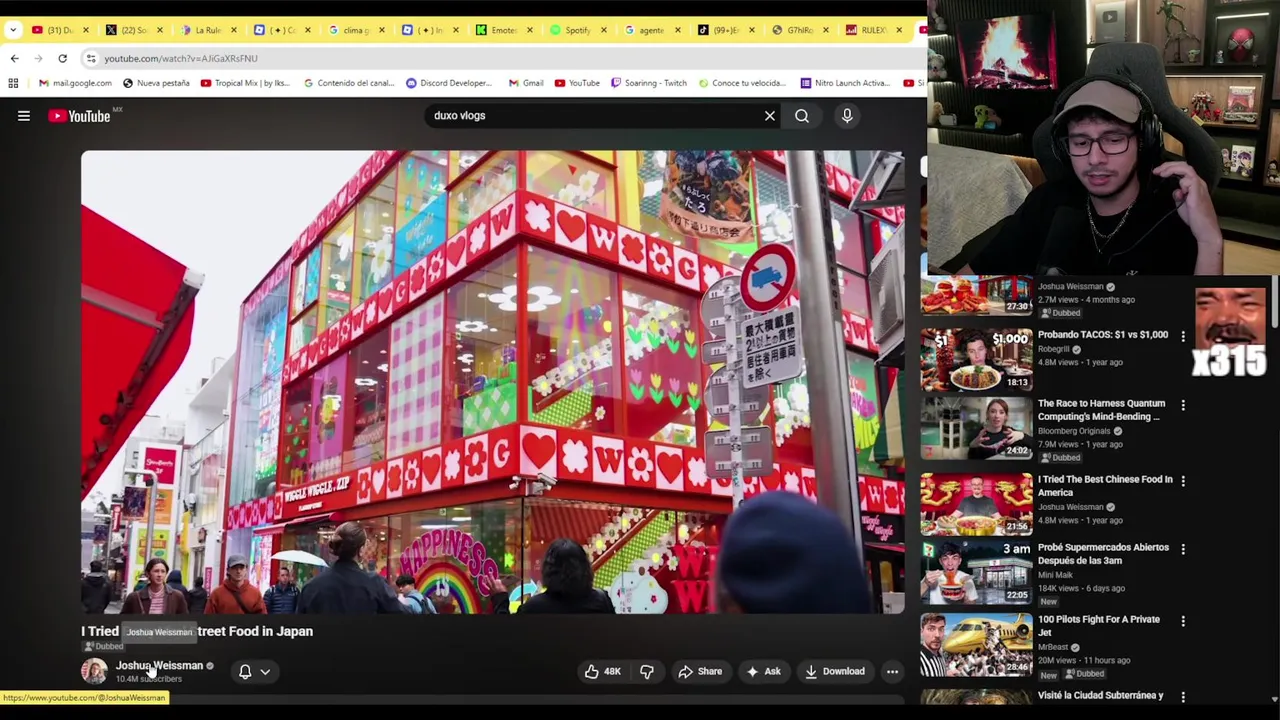Image resolution: width=1280 pixels, height=720 pixels.
Task: Close the Spotify tab
Action: (603, 30)
